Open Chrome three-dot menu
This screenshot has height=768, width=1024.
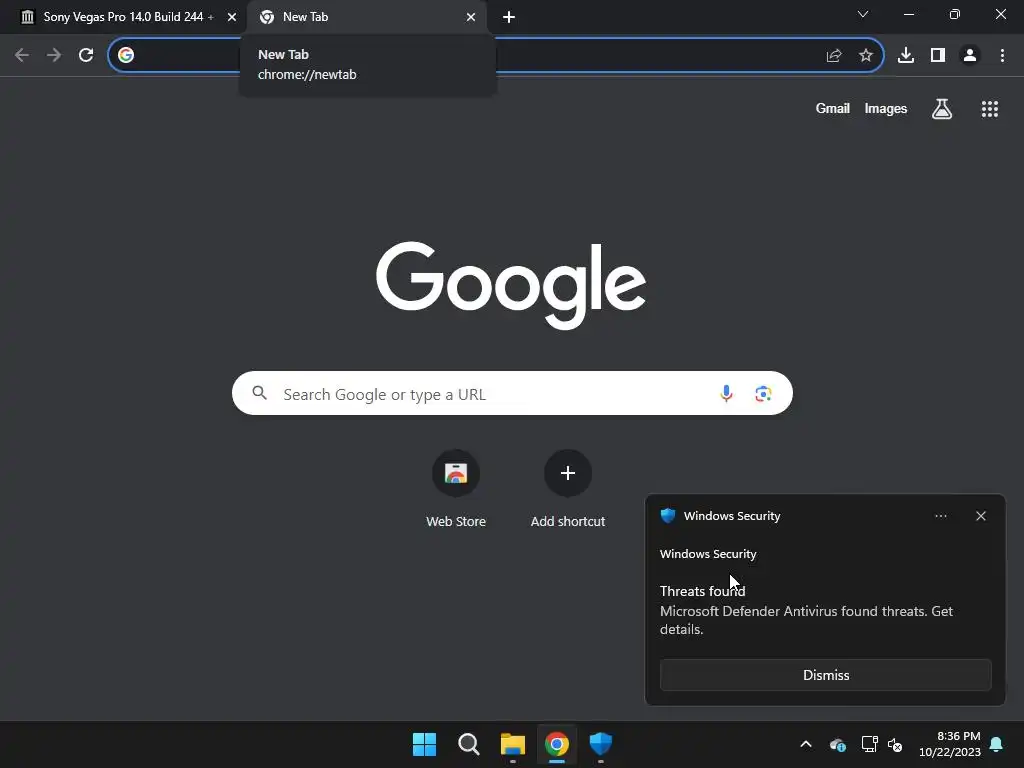[1002, 56]
